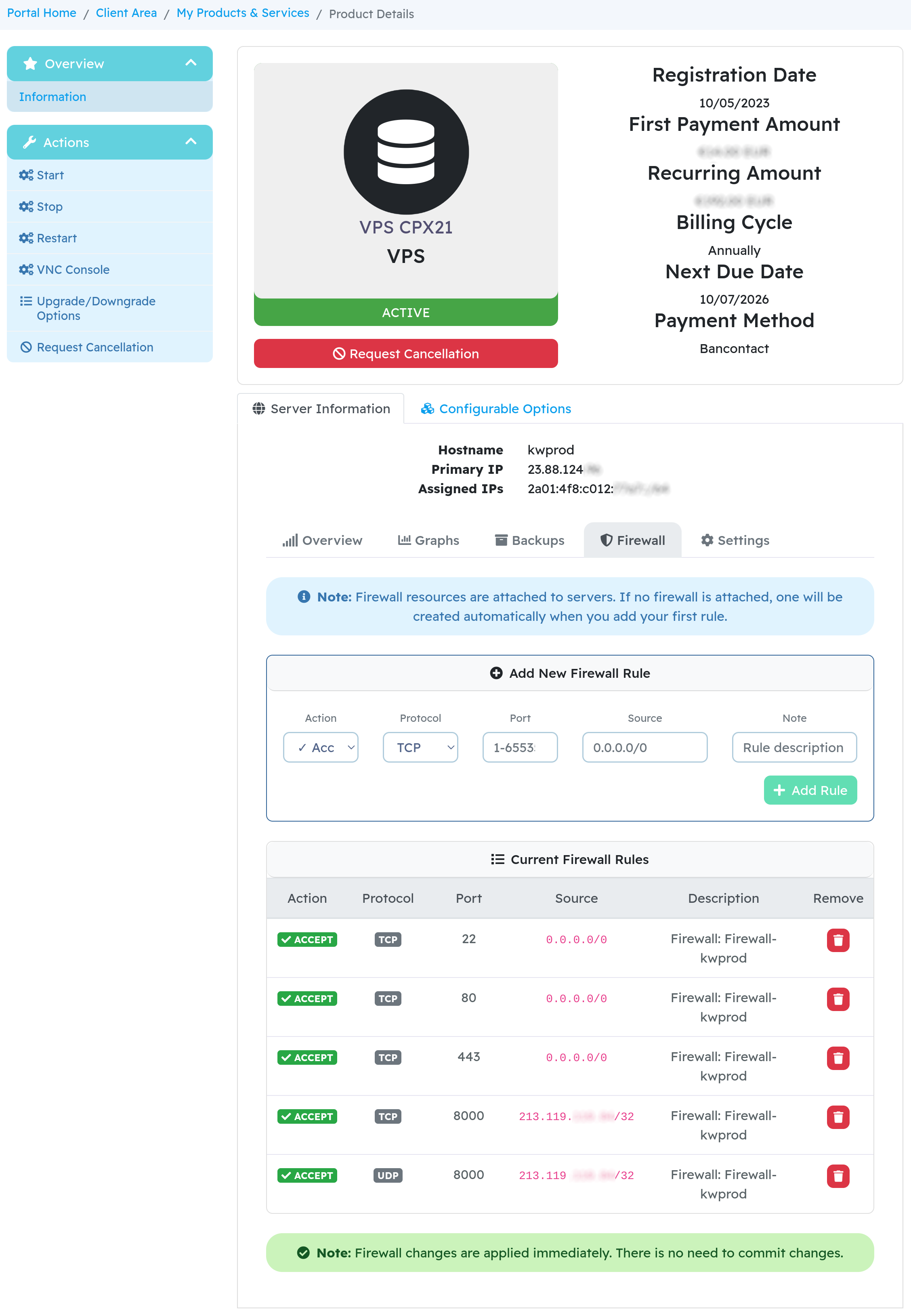Screen dimensions: 911x1316
Task: Focus the Source input field
Action: [644, 747]
